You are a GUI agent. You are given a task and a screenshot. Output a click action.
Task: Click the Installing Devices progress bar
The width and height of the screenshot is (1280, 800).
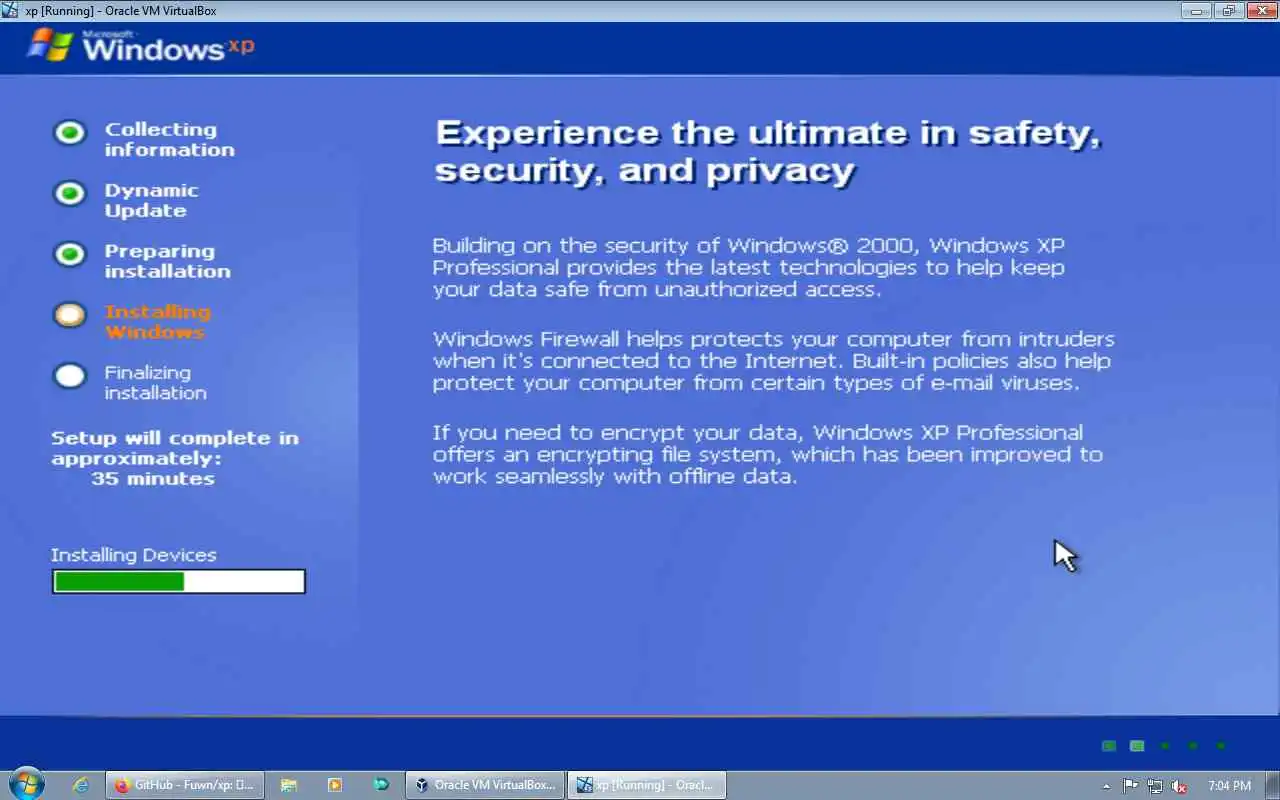[x=179, y=581]
